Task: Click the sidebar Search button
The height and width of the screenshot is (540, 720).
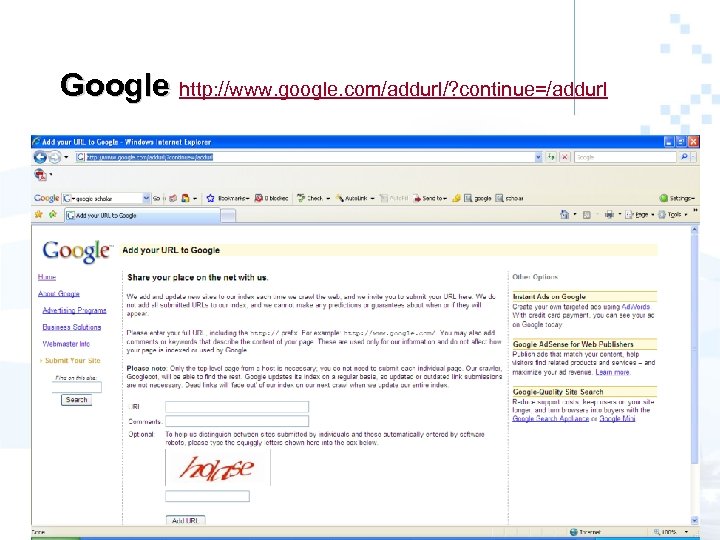Action: click(77, 400)
